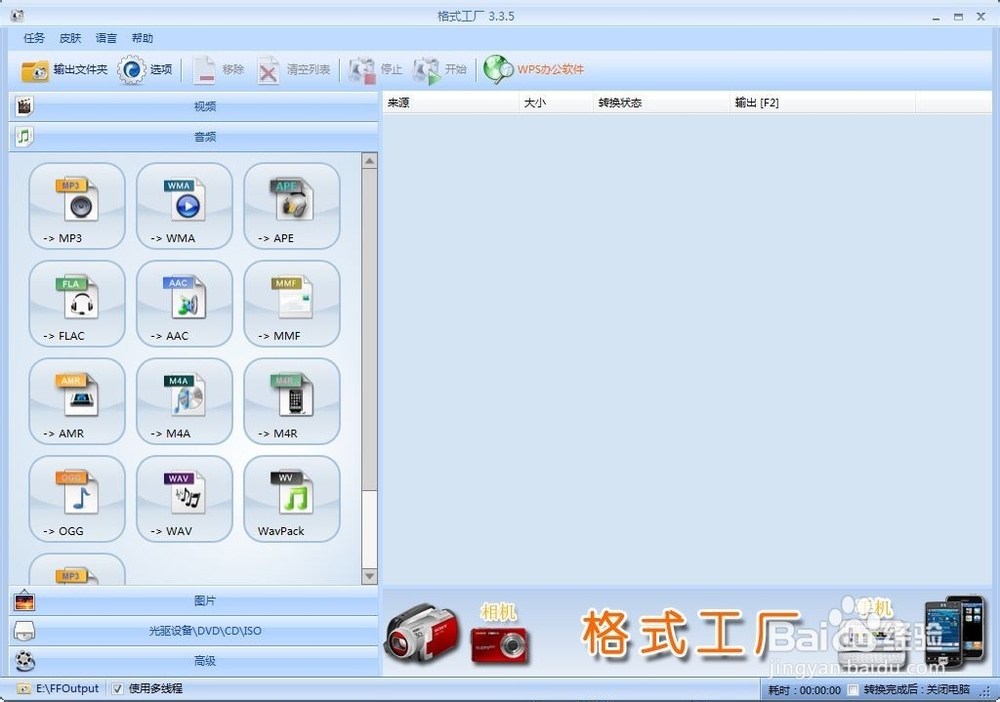This screenshot has width=1000, height=702.
Task: Open the 皮肤 skin menu
Action: (x=70, y=38)
